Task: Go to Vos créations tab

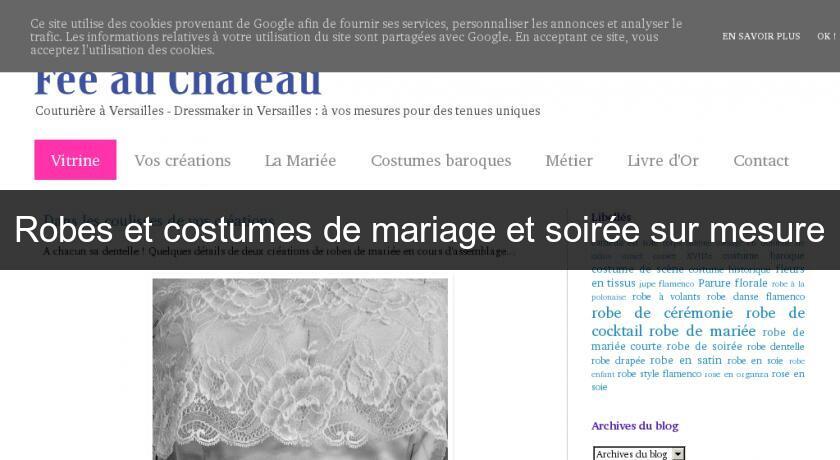Action: click(183, 160)
